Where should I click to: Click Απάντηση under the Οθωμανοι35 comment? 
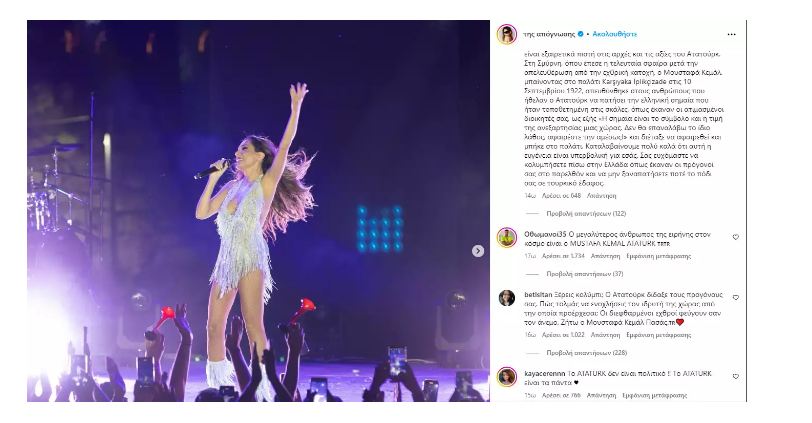tap(605, 256)
